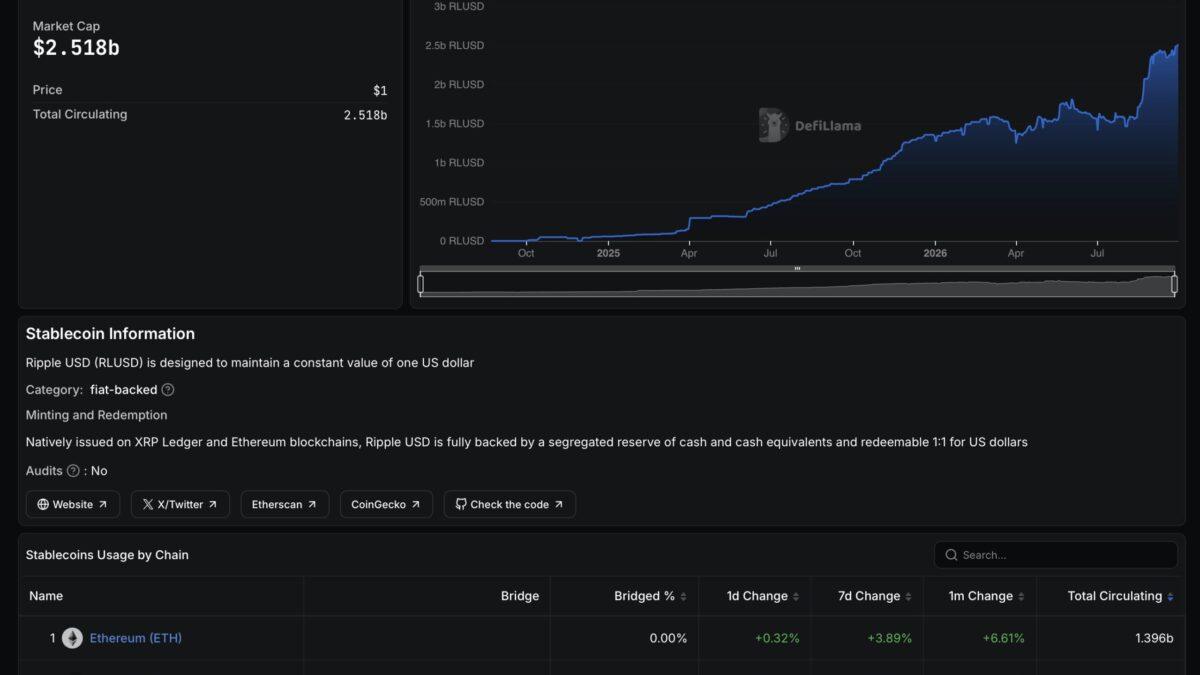1200x675 pixels.
Task: Click the Total Circulating 2.518b value
Action: pos(365,115)
